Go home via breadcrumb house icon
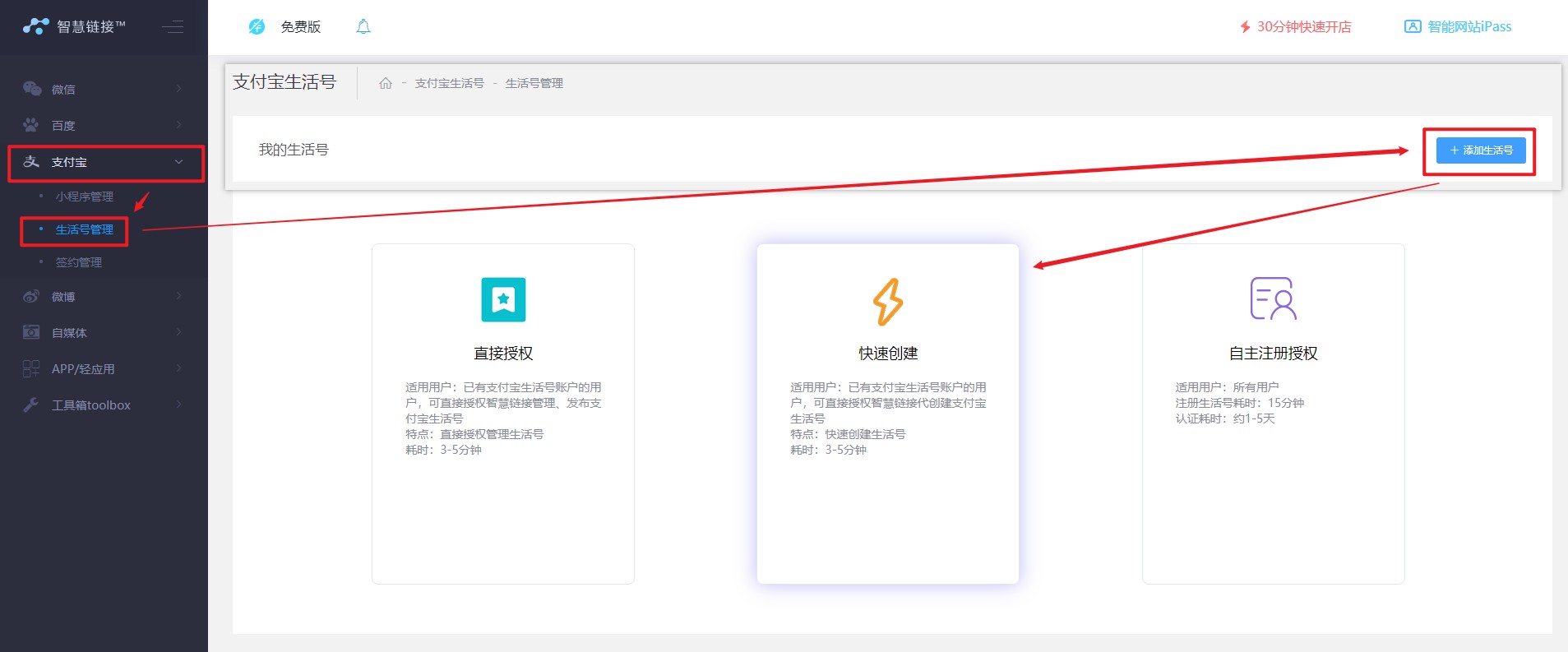Viewport: 1568px width, 652px height. 386,83
